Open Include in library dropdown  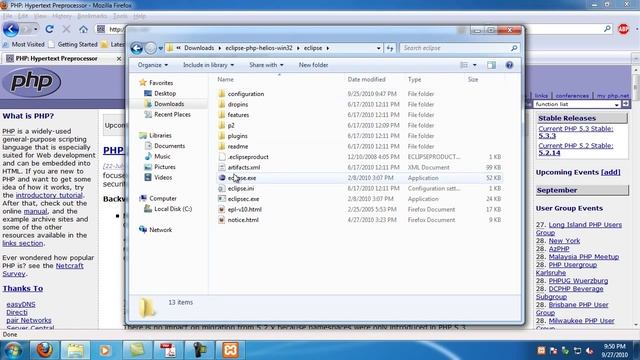pyautogui.click(x=208, y=65)
